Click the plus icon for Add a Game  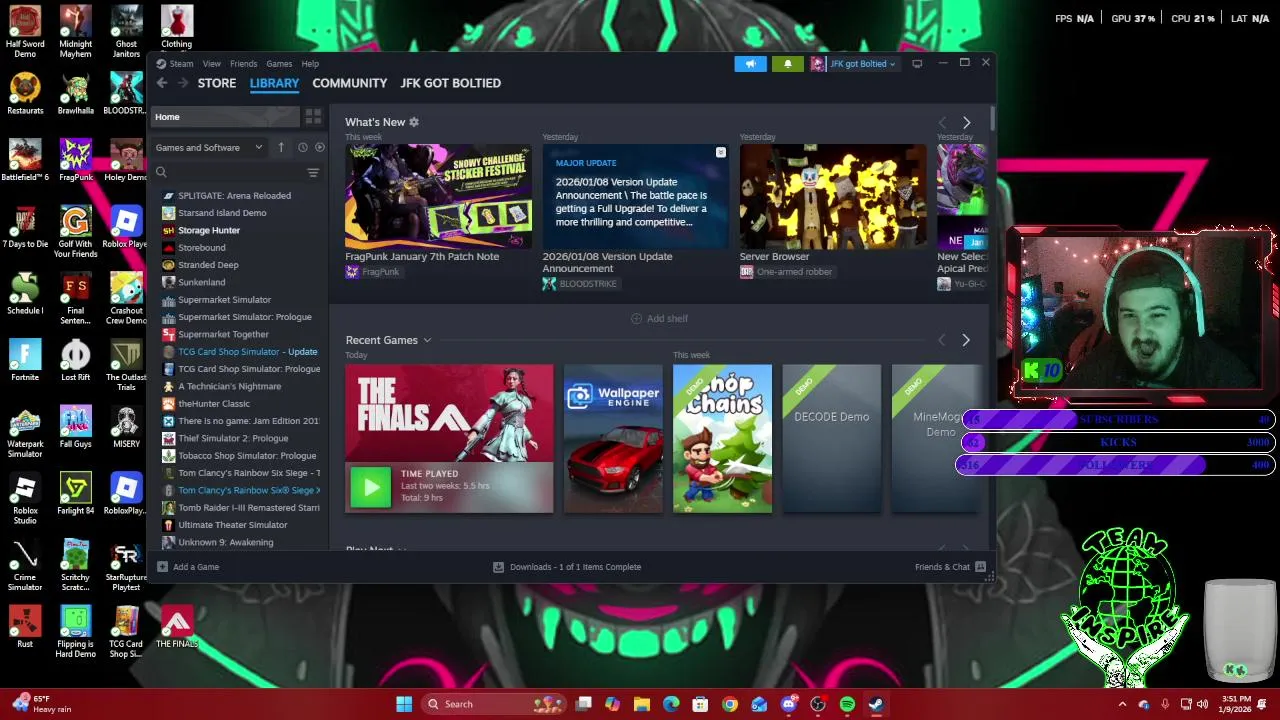(x=162, y=567)
